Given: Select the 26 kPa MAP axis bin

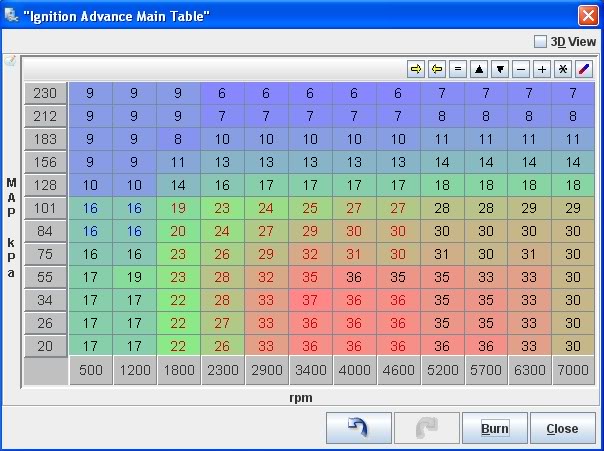Looking at the screenshot, I should coord(45,323).
